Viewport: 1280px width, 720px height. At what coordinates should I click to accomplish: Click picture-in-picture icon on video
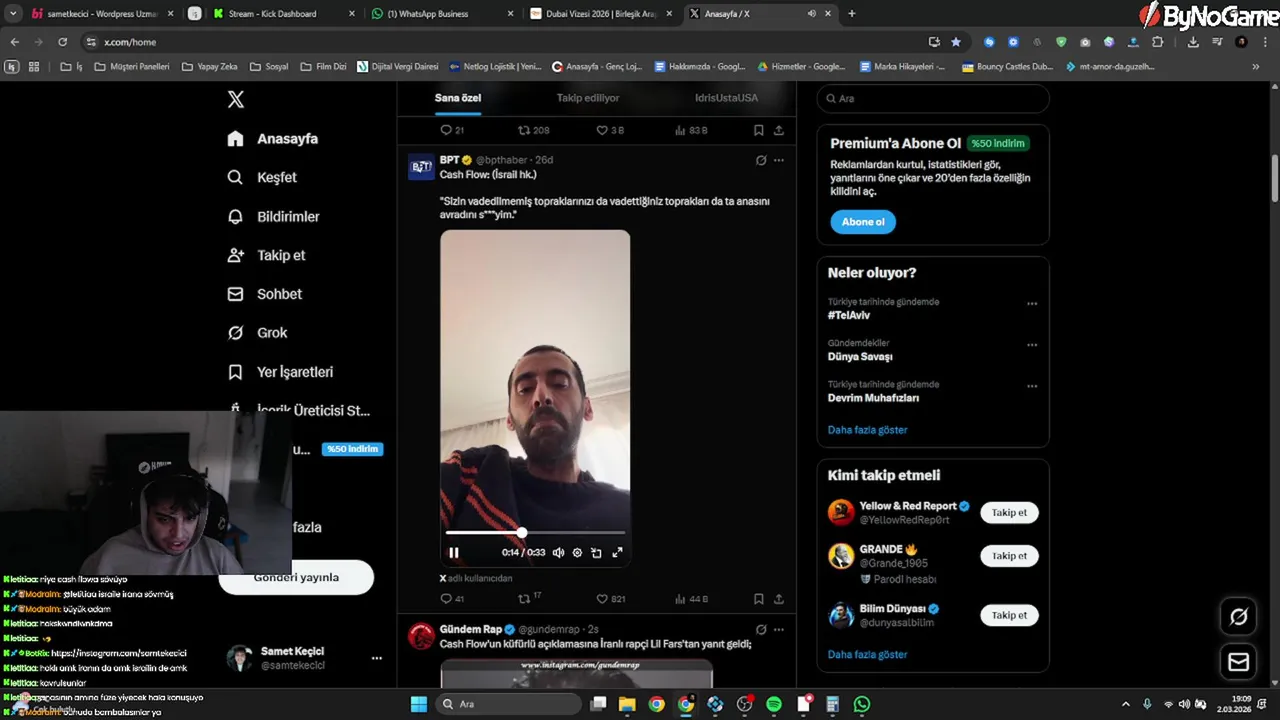tap(596, 552)
